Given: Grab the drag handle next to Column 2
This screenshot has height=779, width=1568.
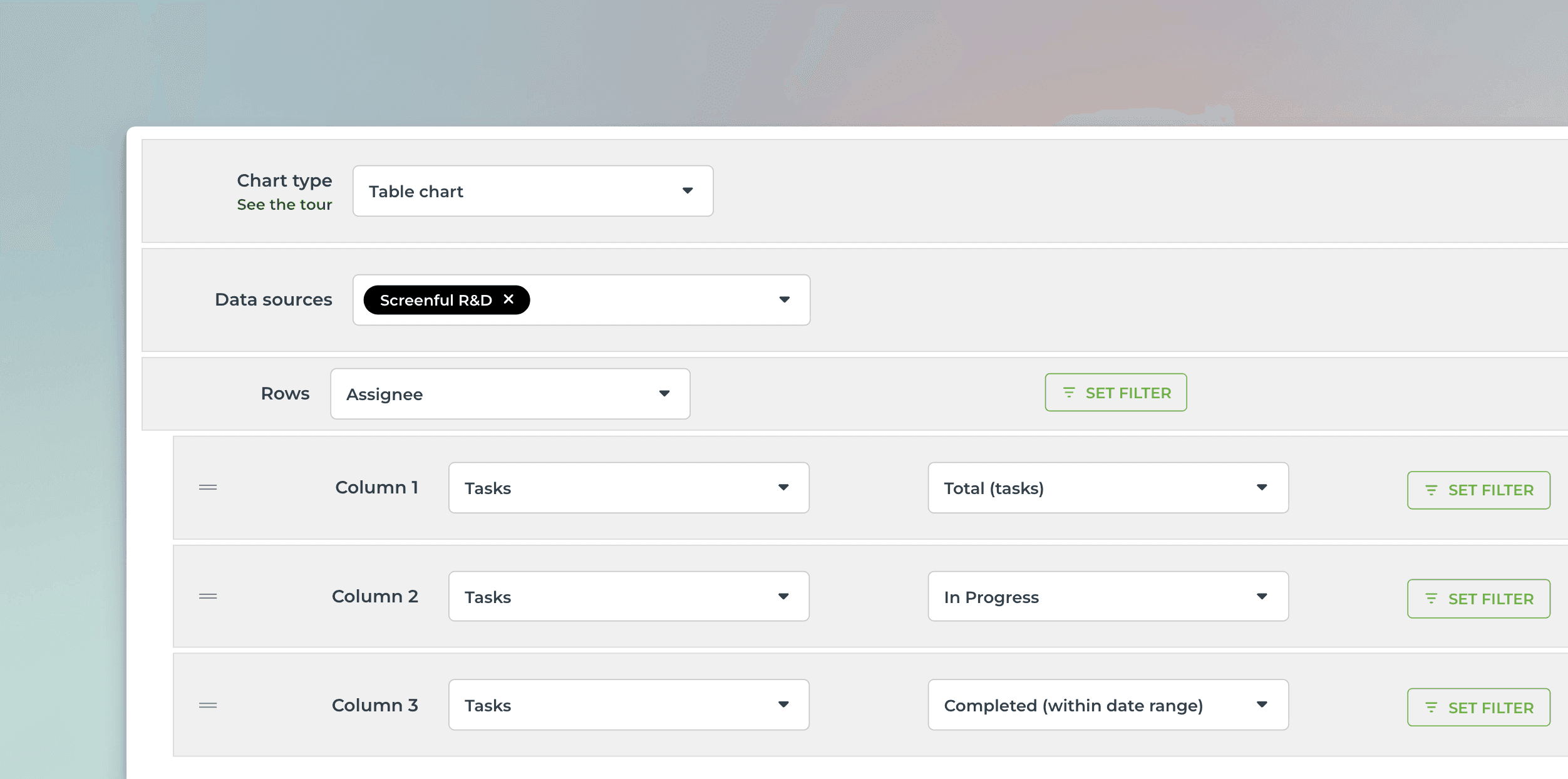Looking at the screenshot, I should click(207, 596).
